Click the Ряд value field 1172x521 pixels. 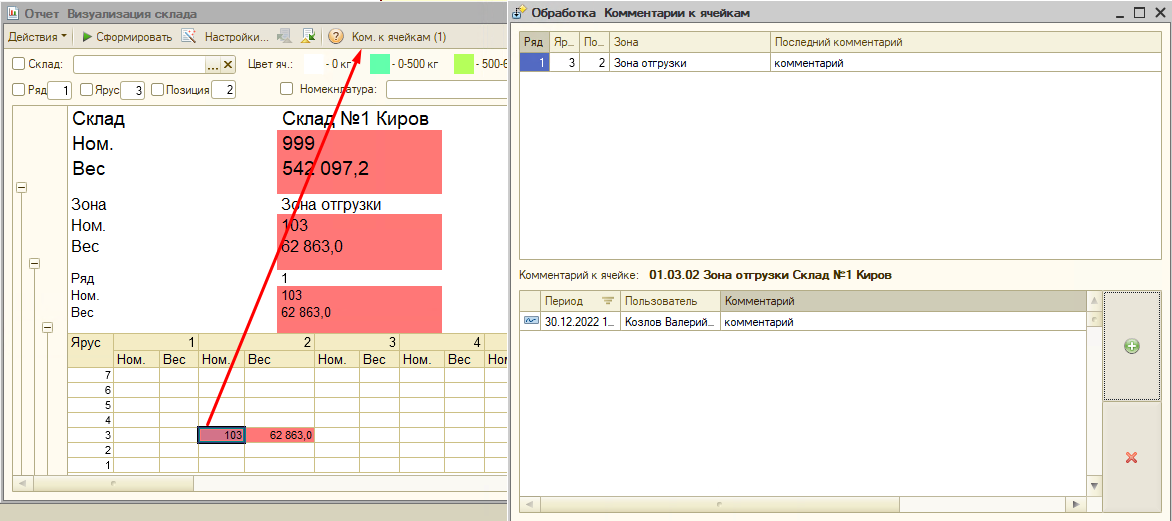(x=60, y=90)
